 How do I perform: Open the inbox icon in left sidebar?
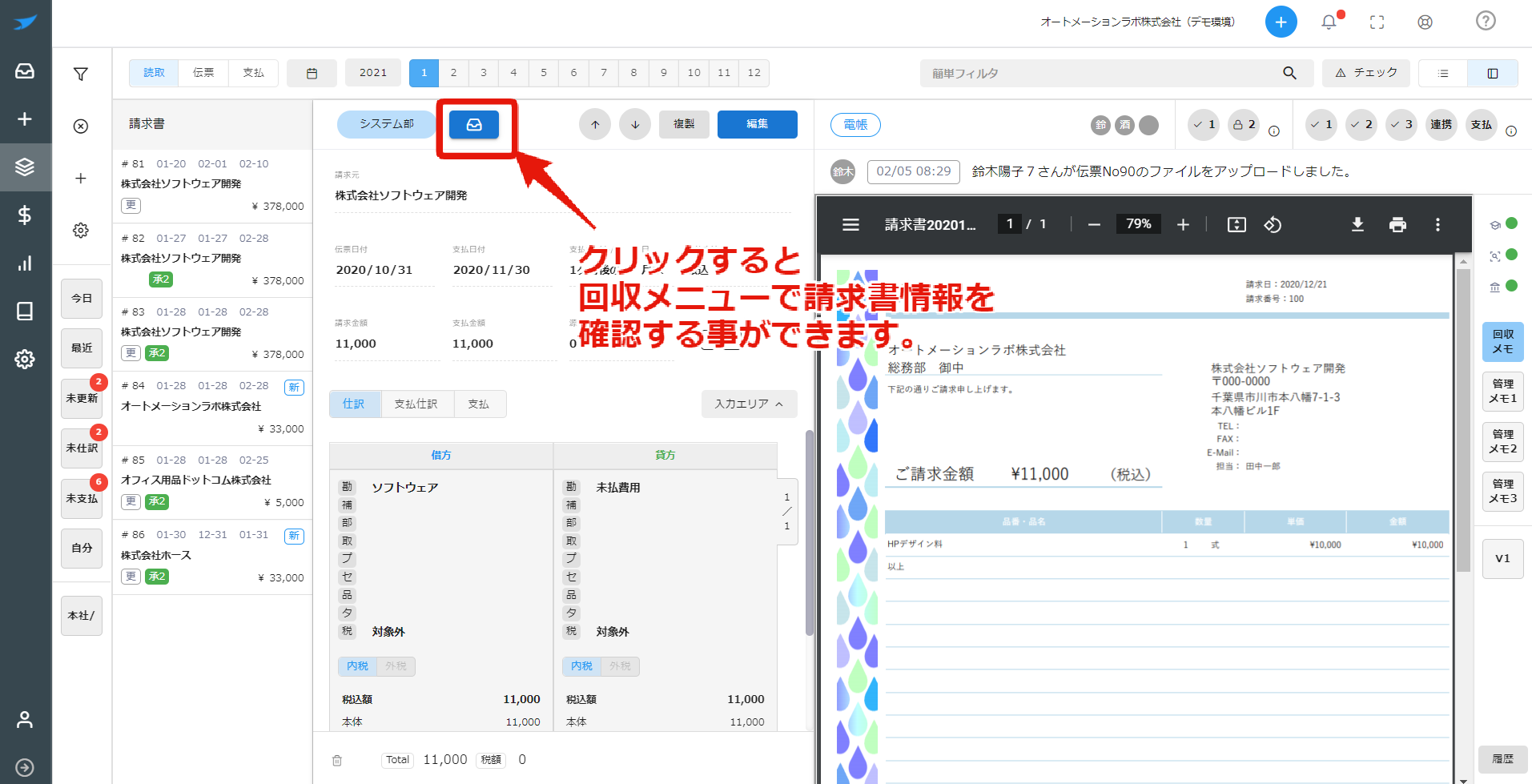25,70
